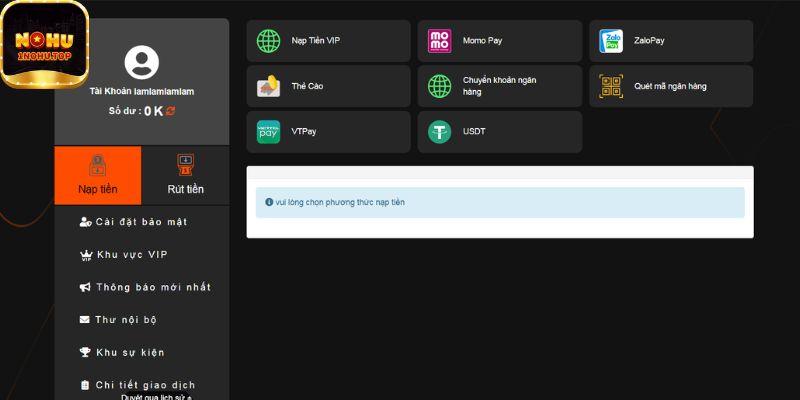Choose the VTPay logo icon

pos(268,132)
